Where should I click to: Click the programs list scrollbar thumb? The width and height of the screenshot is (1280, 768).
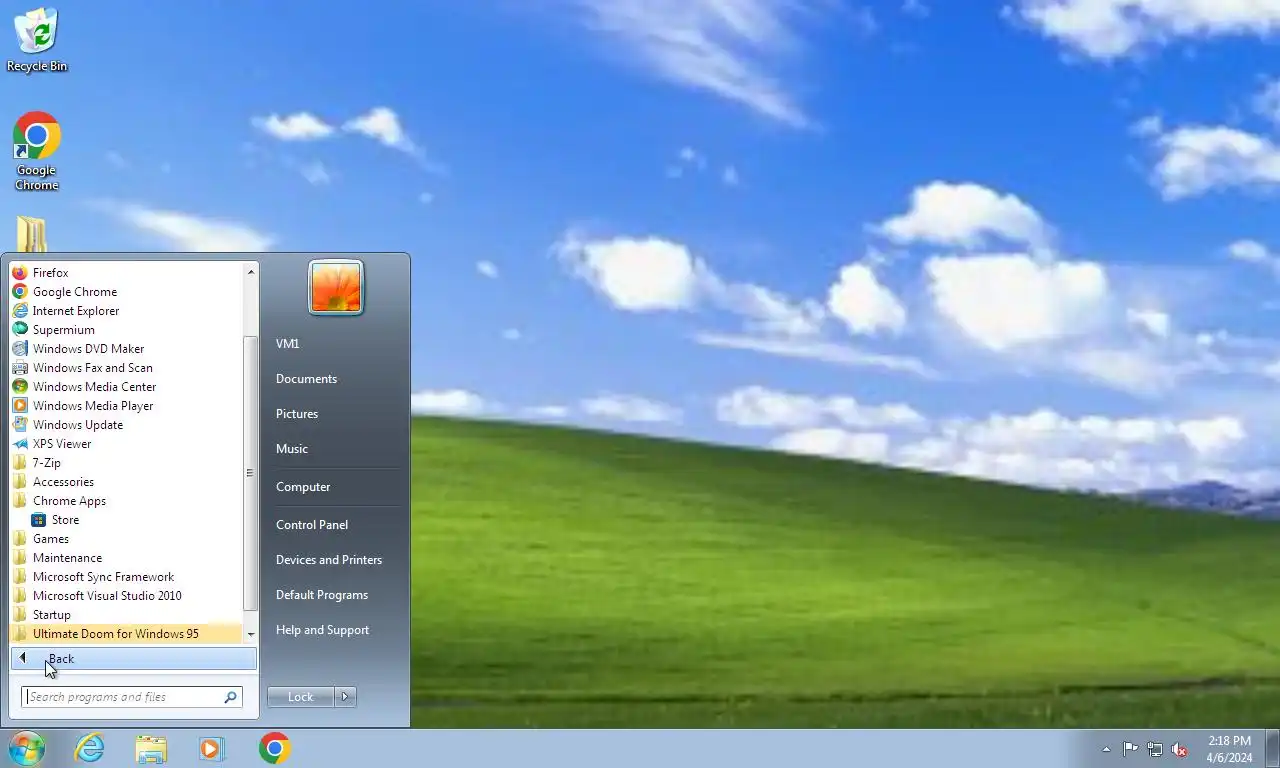251,472
